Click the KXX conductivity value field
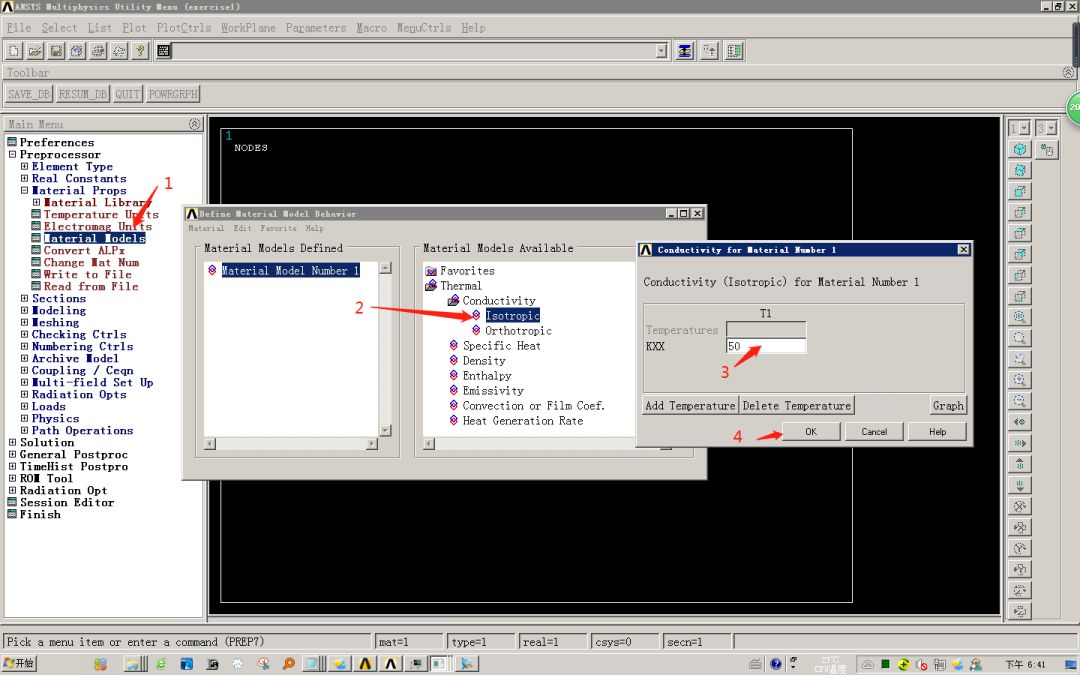Screen dimensions: 1080x675 766,345
